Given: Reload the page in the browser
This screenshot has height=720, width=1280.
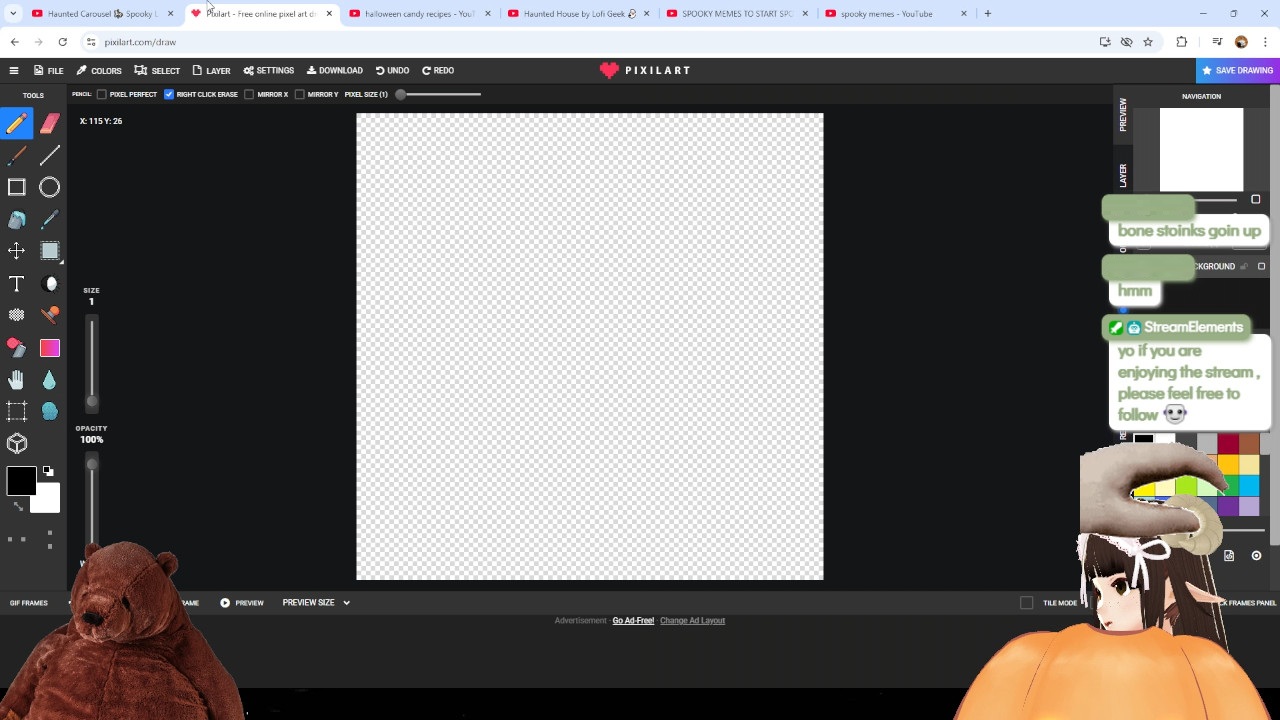Looking at the screenshot, I should click(x=63, y=42).
